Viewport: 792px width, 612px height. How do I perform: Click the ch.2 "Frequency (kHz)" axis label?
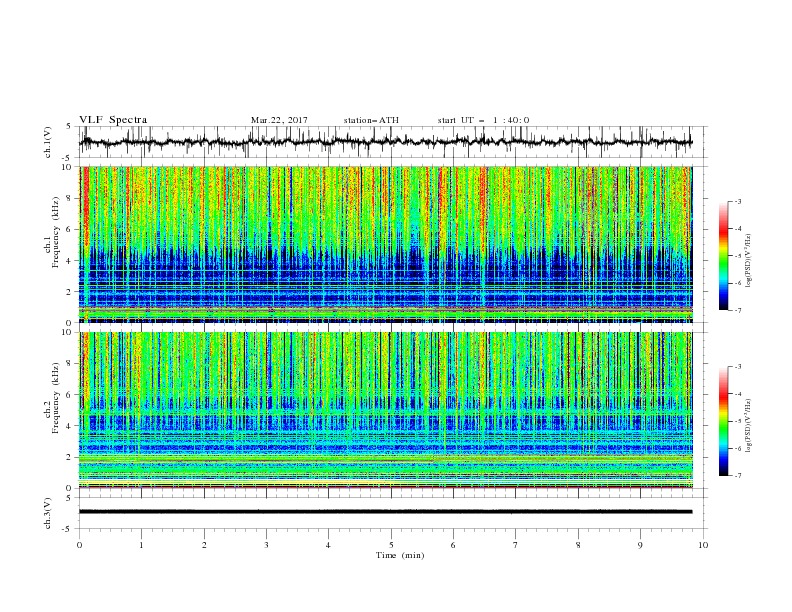55,398
